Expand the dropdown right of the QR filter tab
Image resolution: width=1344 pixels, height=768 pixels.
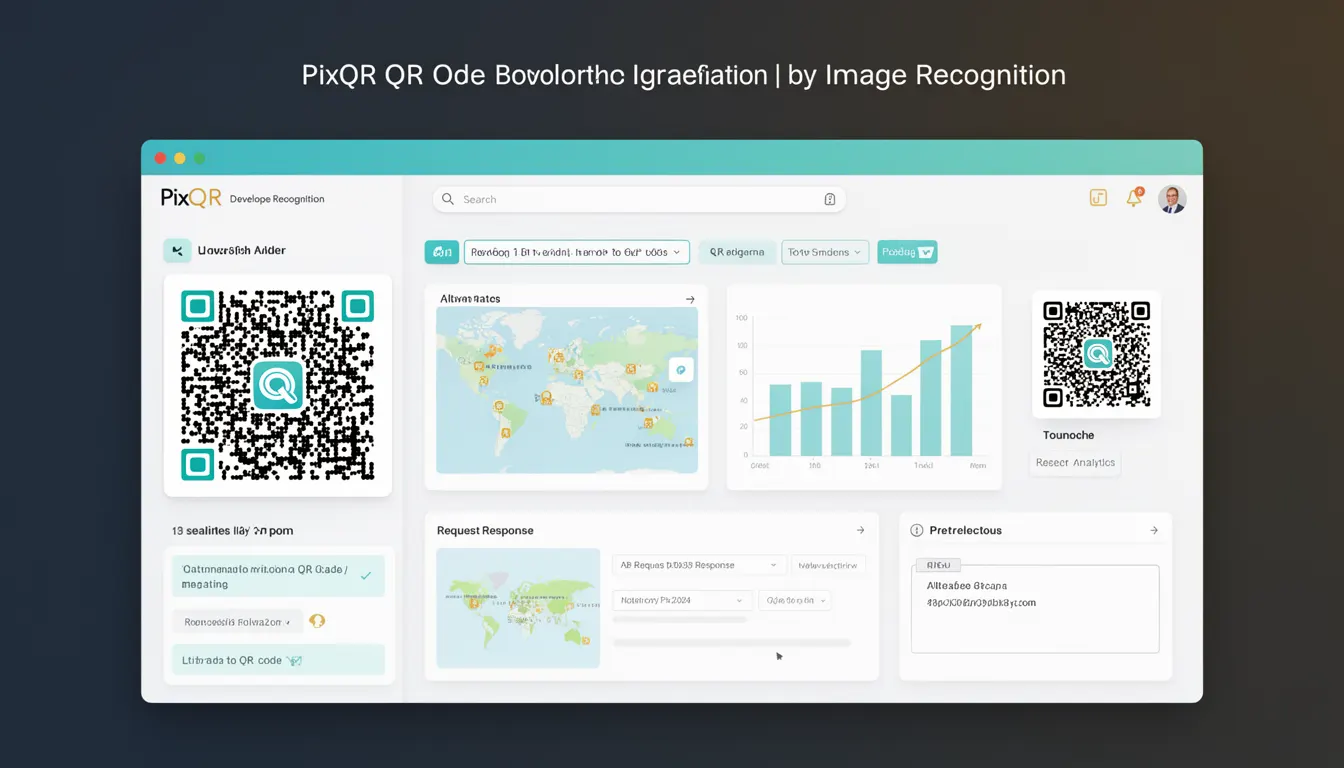[825, 252]
